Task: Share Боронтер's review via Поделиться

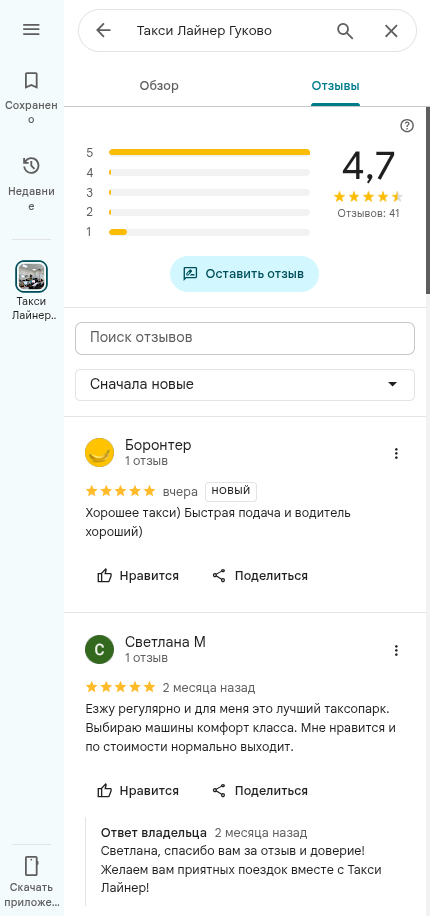Action: (x=259, y=576)
